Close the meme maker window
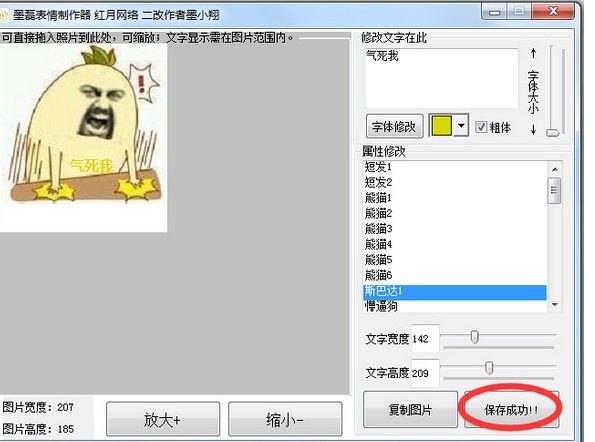 point(553,11)
